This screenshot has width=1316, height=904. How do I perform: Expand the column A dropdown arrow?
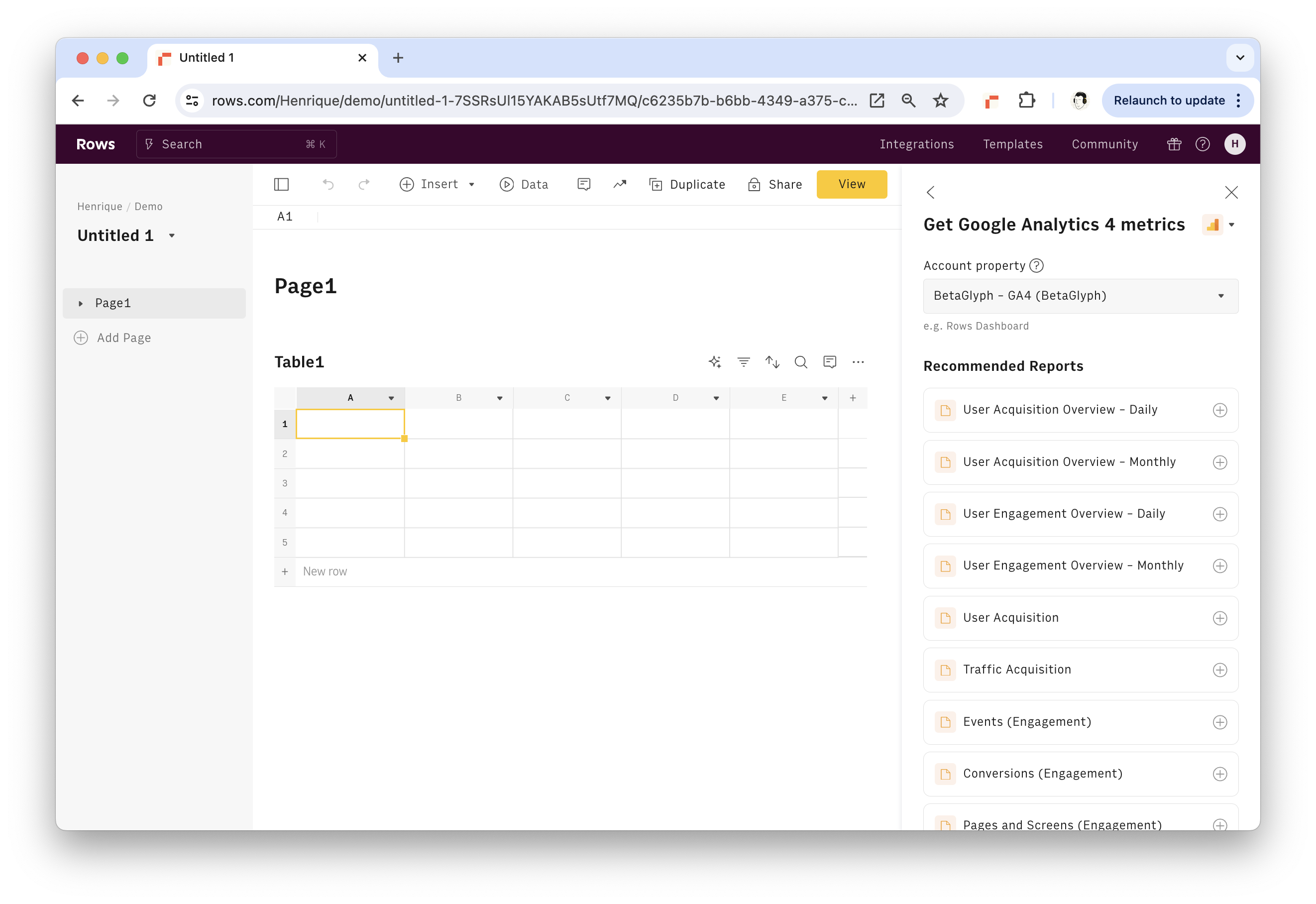(392, 397)
